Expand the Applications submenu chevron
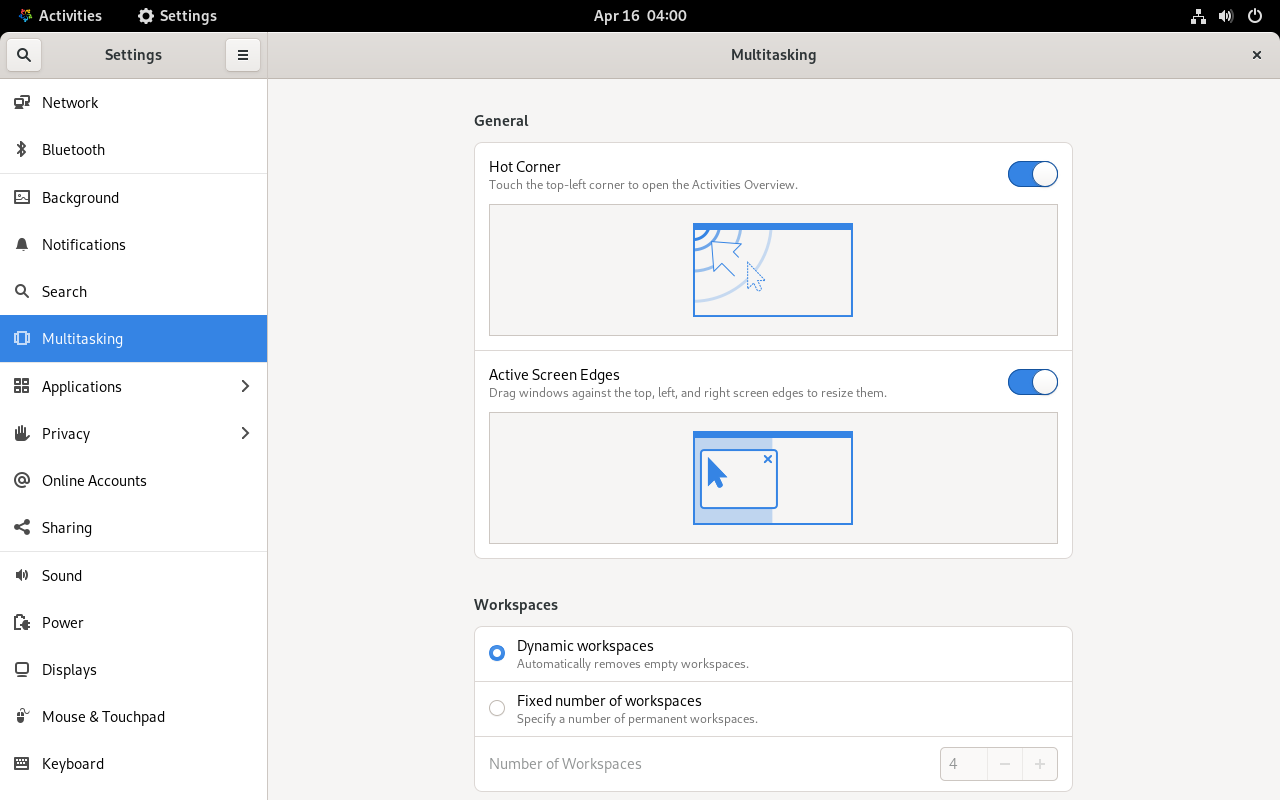Image resolution: width=1280 pixels, height=800 pixels. [x=245, y=387]
